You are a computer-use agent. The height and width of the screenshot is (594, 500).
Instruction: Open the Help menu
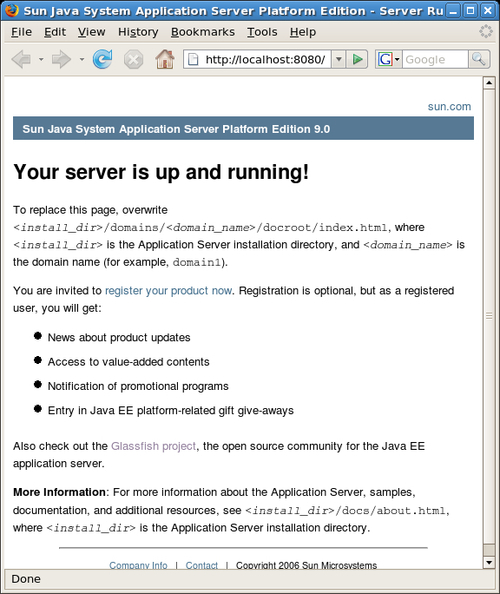coord(303,32)
